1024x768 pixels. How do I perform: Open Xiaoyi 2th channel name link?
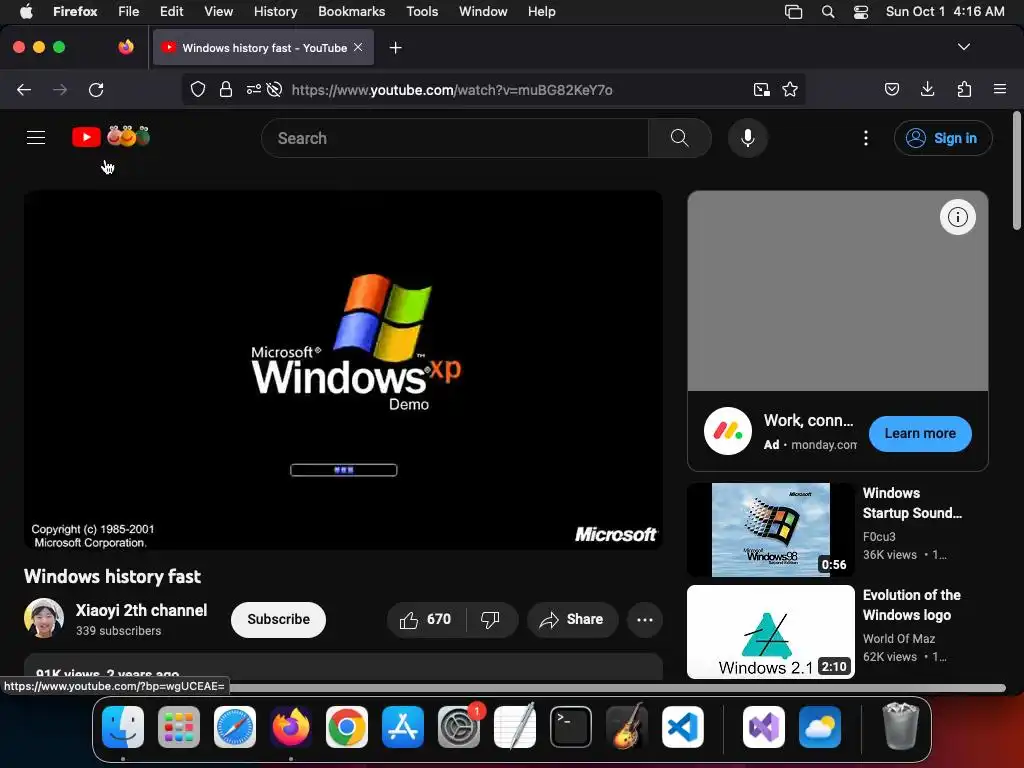point(141,611)
